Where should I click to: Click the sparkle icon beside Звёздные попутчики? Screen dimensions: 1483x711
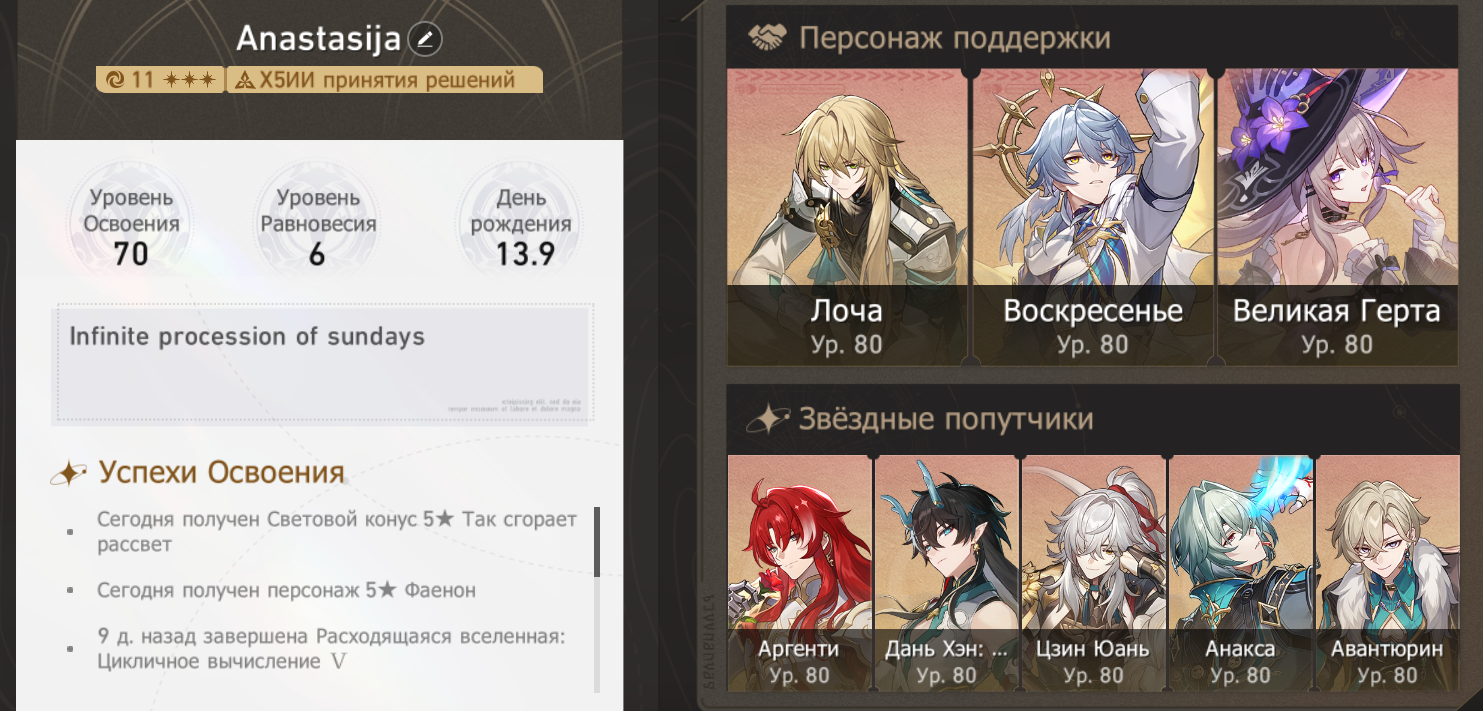[767, 419]
